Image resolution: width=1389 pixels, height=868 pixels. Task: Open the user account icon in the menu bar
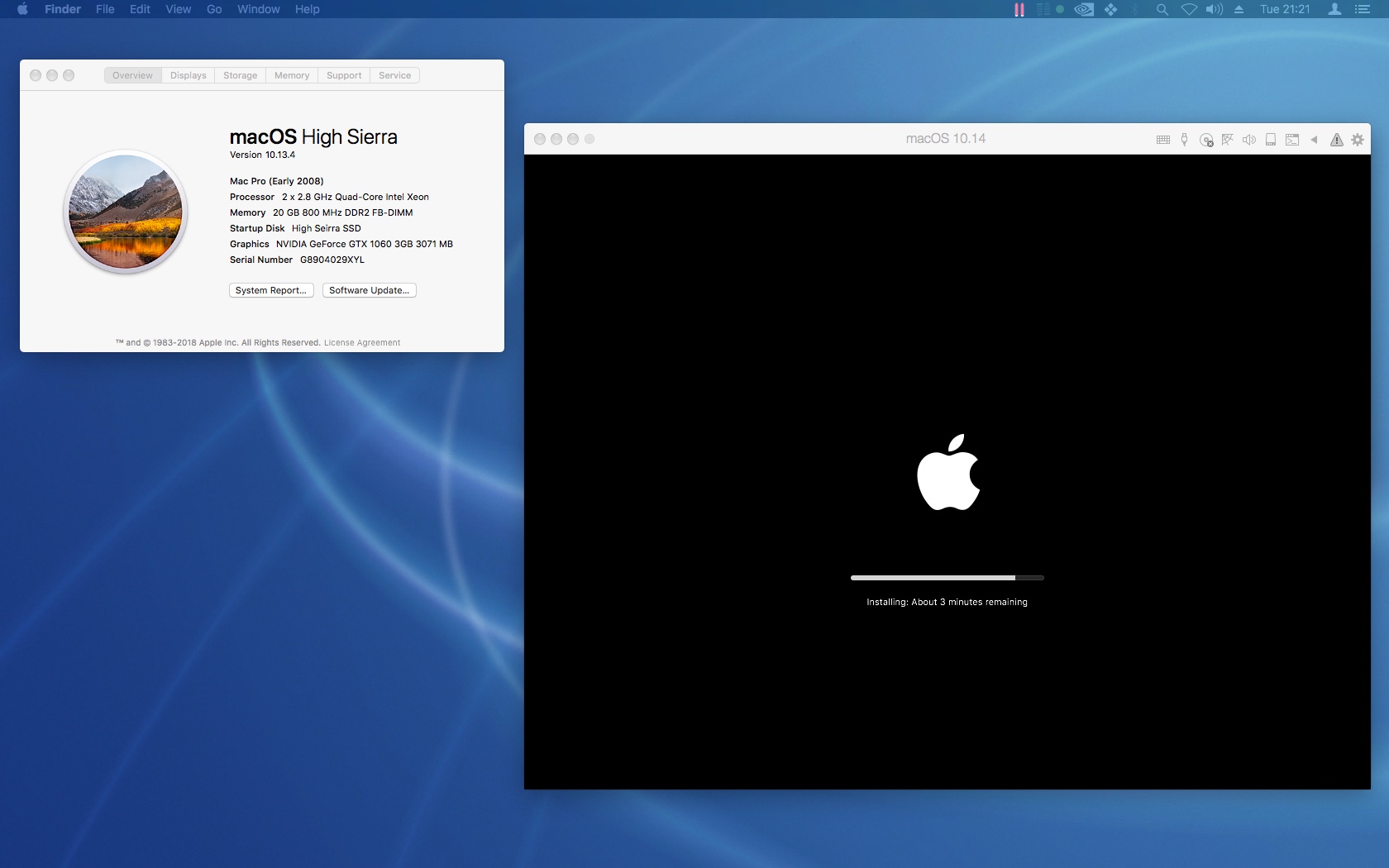pyautogui.click(x=1334, y=9)
